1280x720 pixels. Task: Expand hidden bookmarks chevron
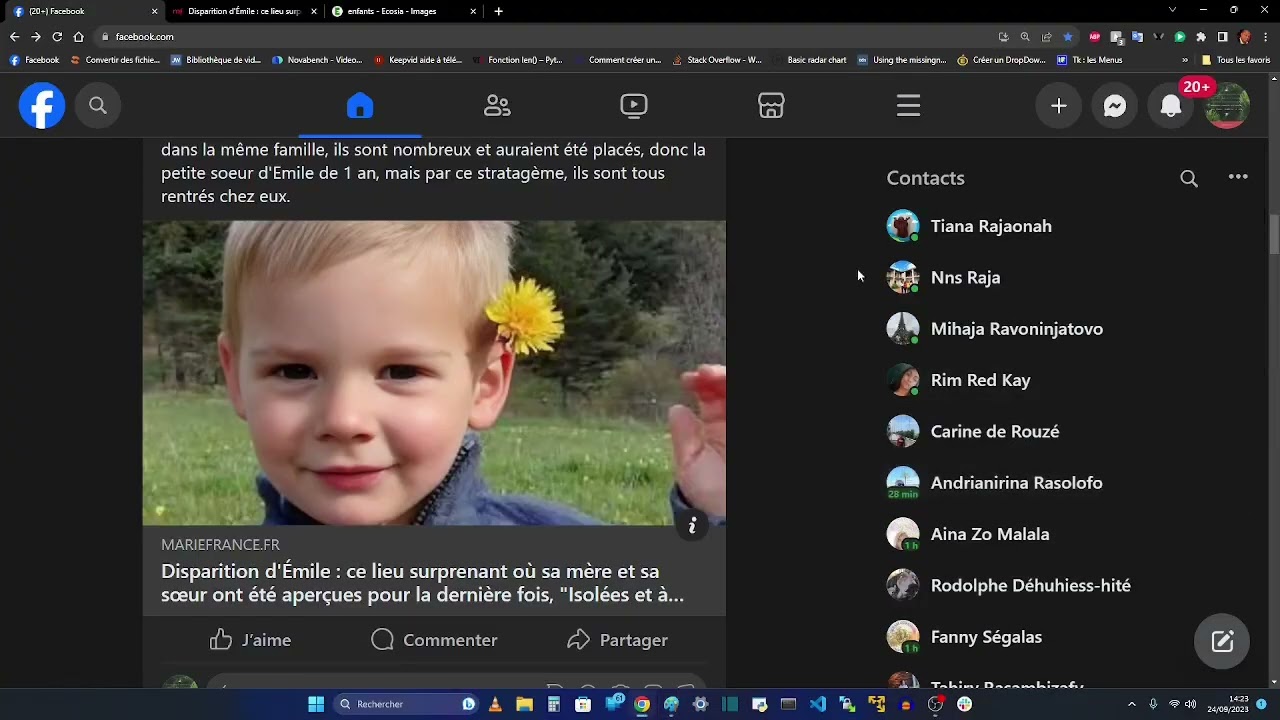click(1185, 60)
